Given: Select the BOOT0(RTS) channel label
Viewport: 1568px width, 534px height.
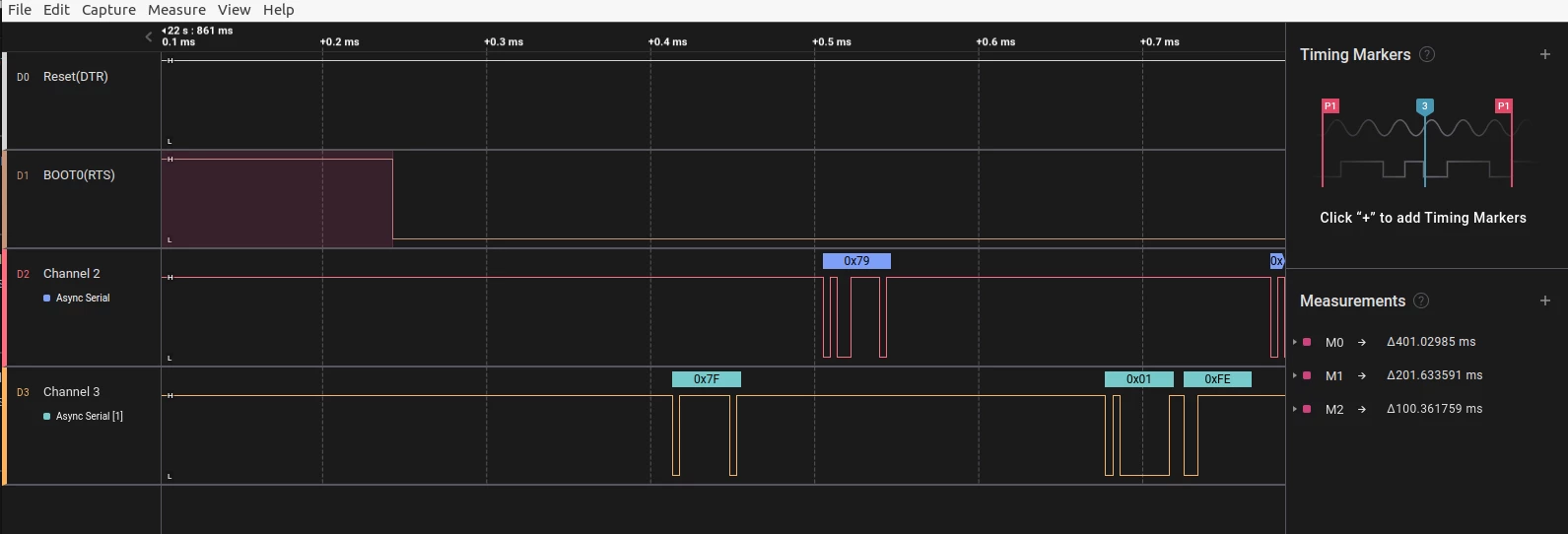Looking at the screenshot, I should click(x=79, y=175).
